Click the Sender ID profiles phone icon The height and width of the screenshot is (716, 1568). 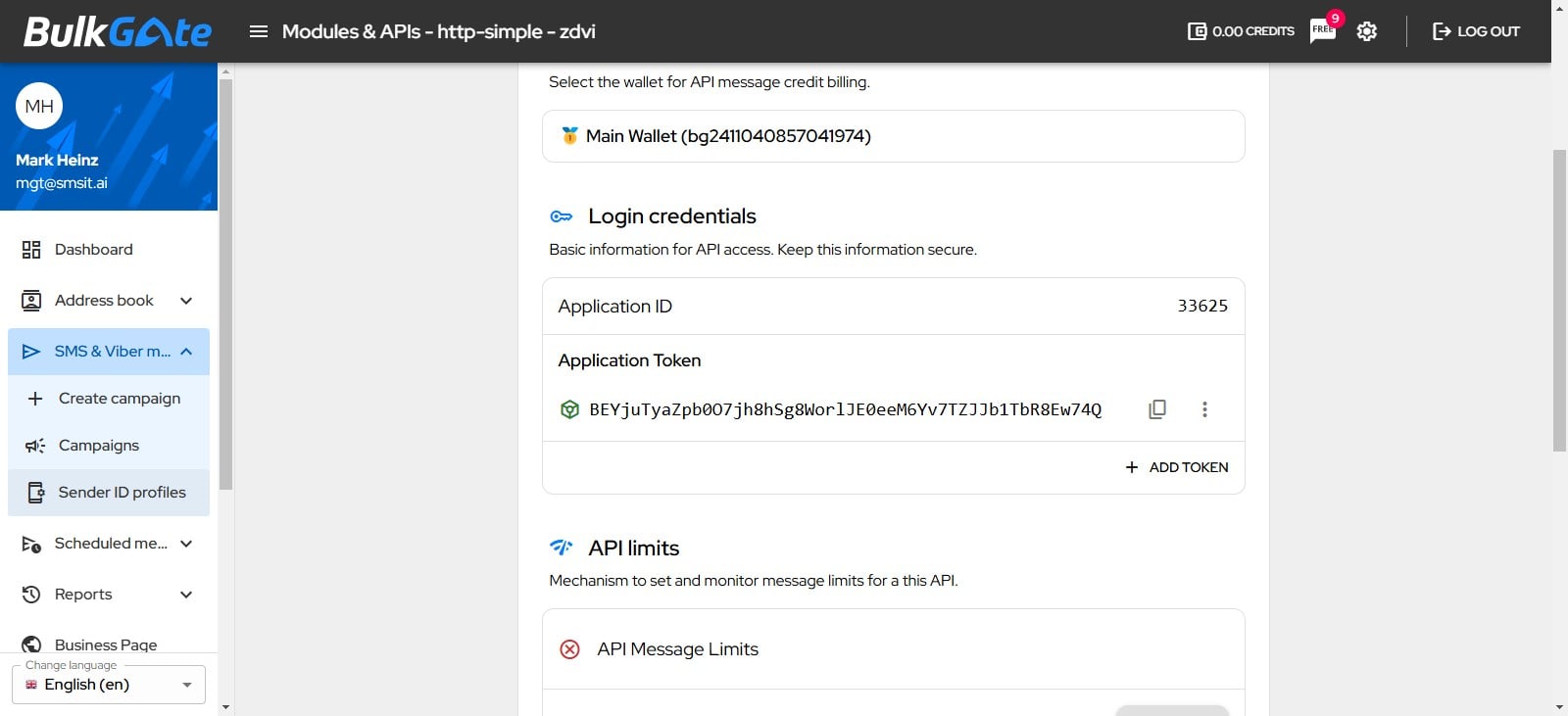pyautogui.click(x=36, y=493)
